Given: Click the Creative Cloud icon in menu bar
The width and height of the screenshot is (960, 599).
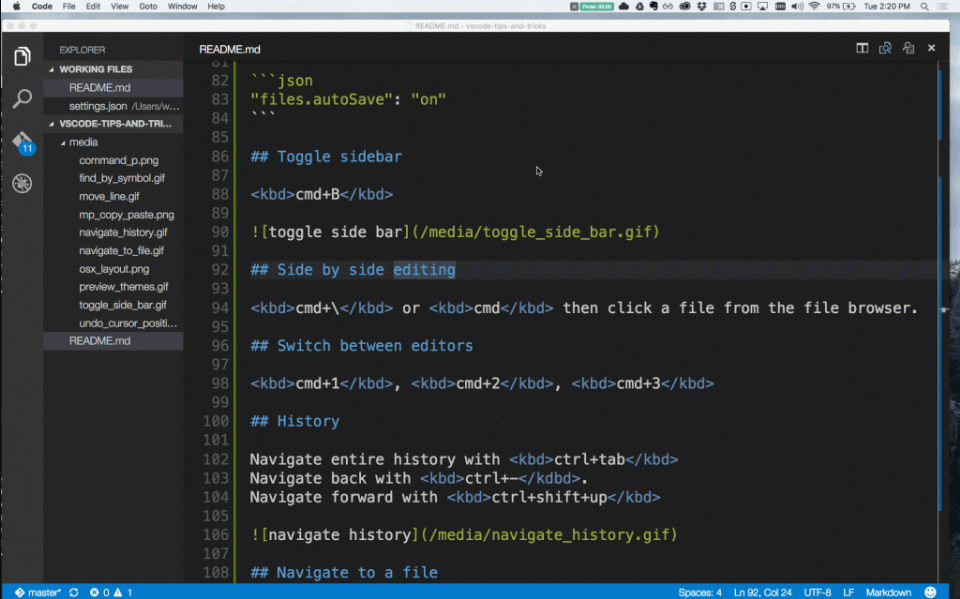Looking at the screenshot, I should [684, 6].
